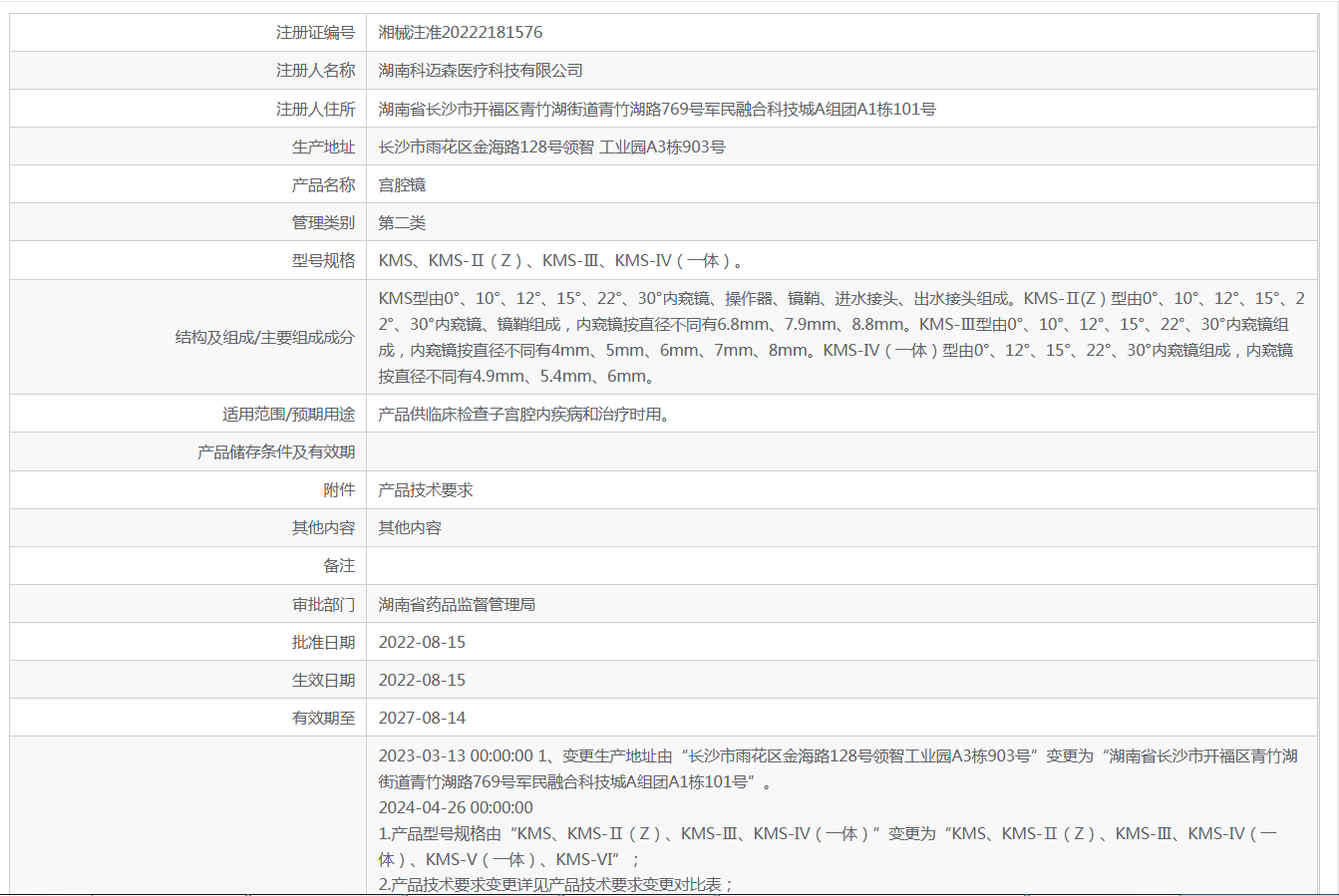1339x896 pixels.
Task: Click the change note starting 1.产品型号规格由
Action: (x=828, y=846)
